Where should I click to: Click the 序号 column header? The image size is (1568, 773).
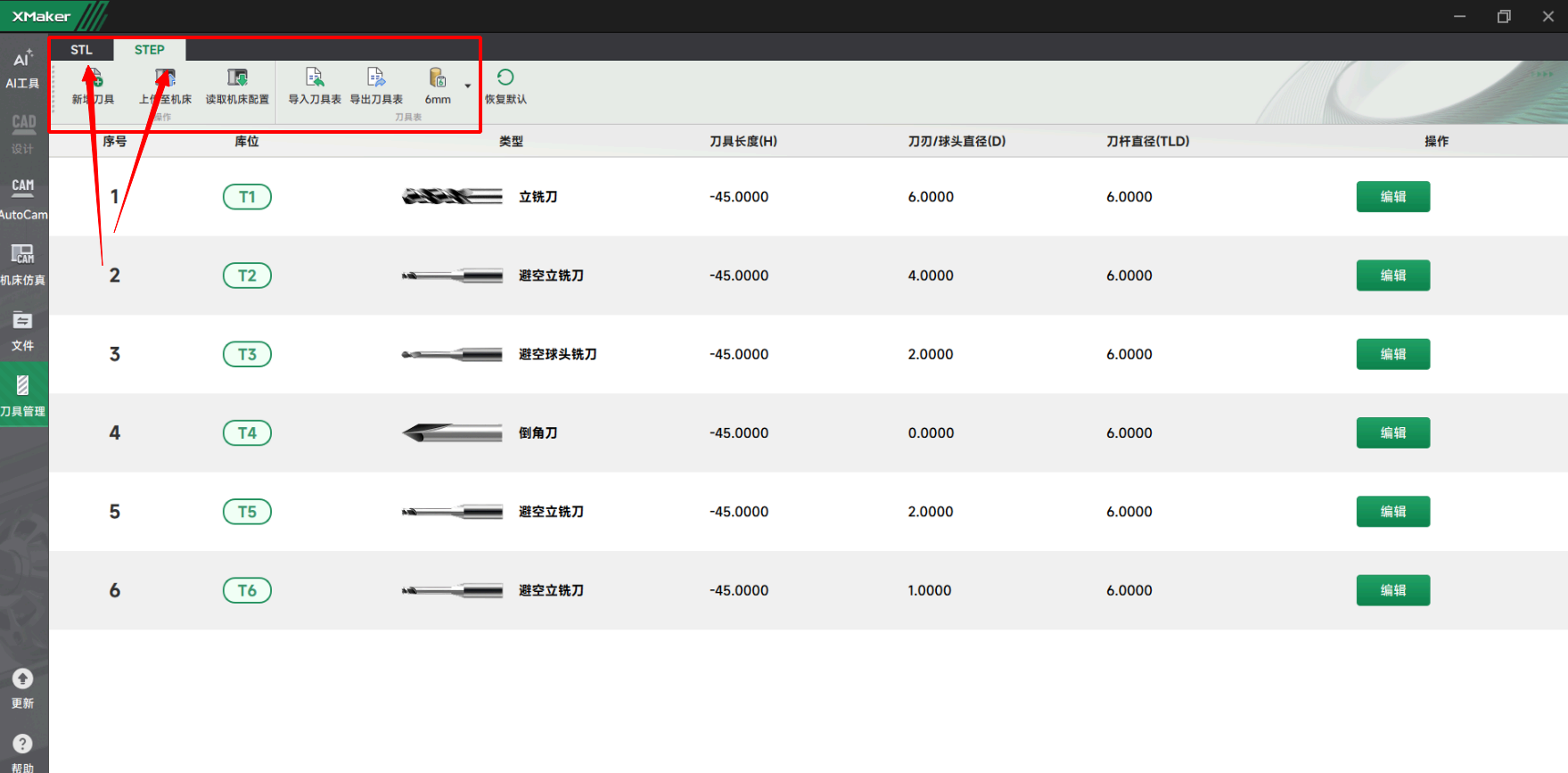coord(114,142)
